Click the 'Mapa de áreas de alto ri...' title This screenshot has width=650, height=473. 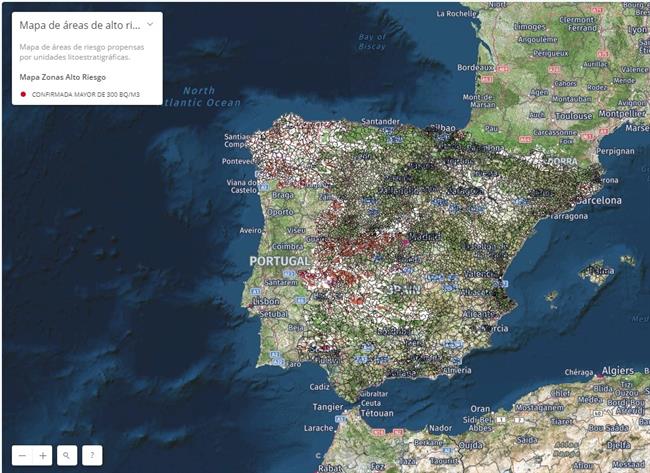[x=80, y=25]
